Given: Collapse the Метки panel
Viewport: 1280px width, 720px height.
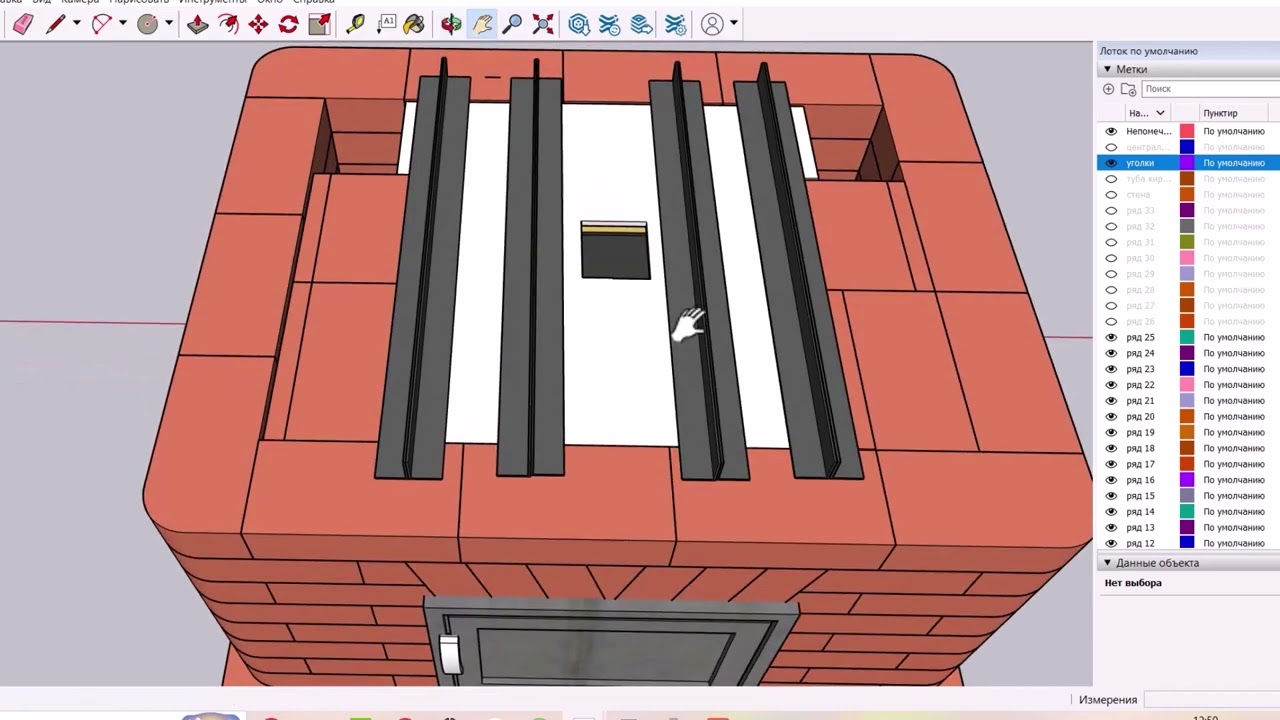Looking at the screenshot, I should point(1107,69).
